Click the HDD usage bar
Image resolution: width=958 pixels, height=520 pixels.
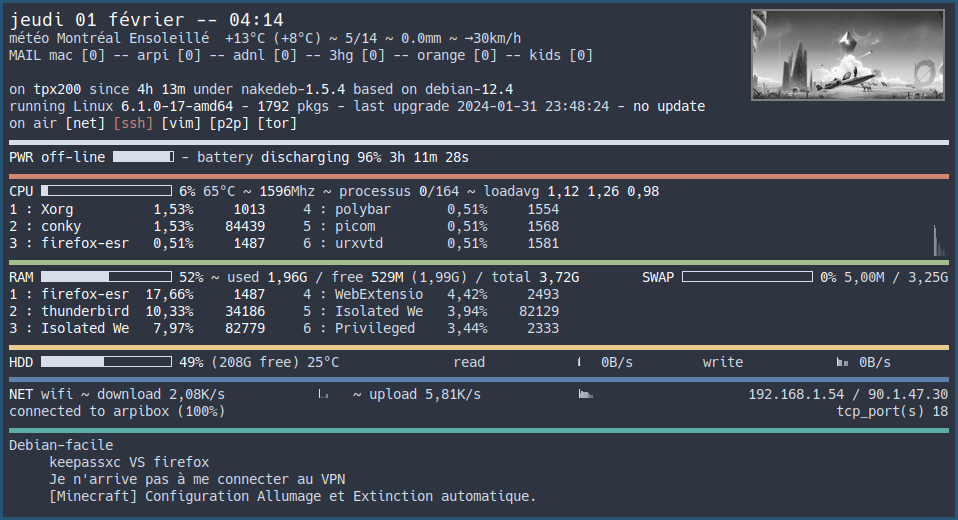[107, 362]
